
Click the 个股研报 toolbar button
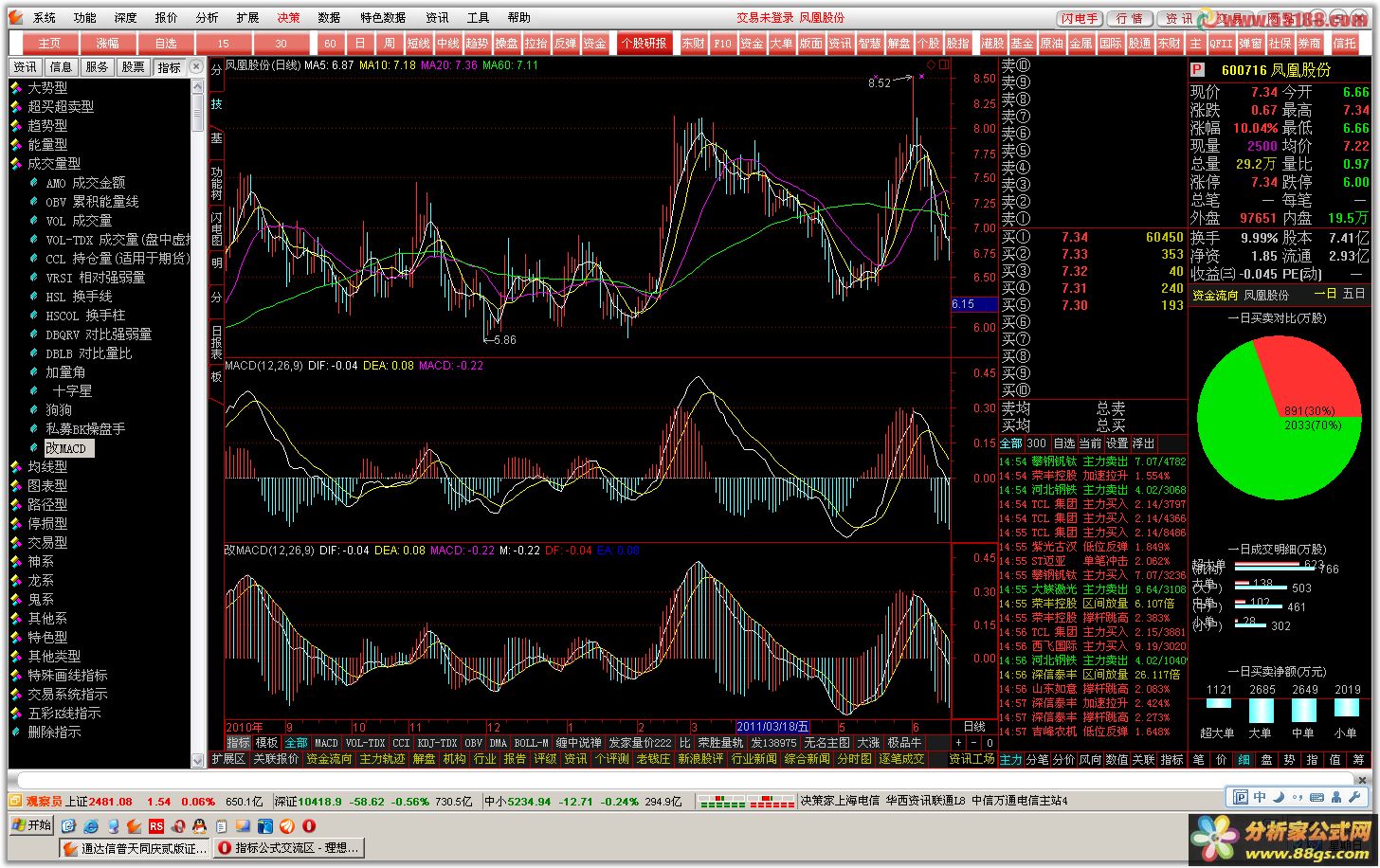pos(645,44)
